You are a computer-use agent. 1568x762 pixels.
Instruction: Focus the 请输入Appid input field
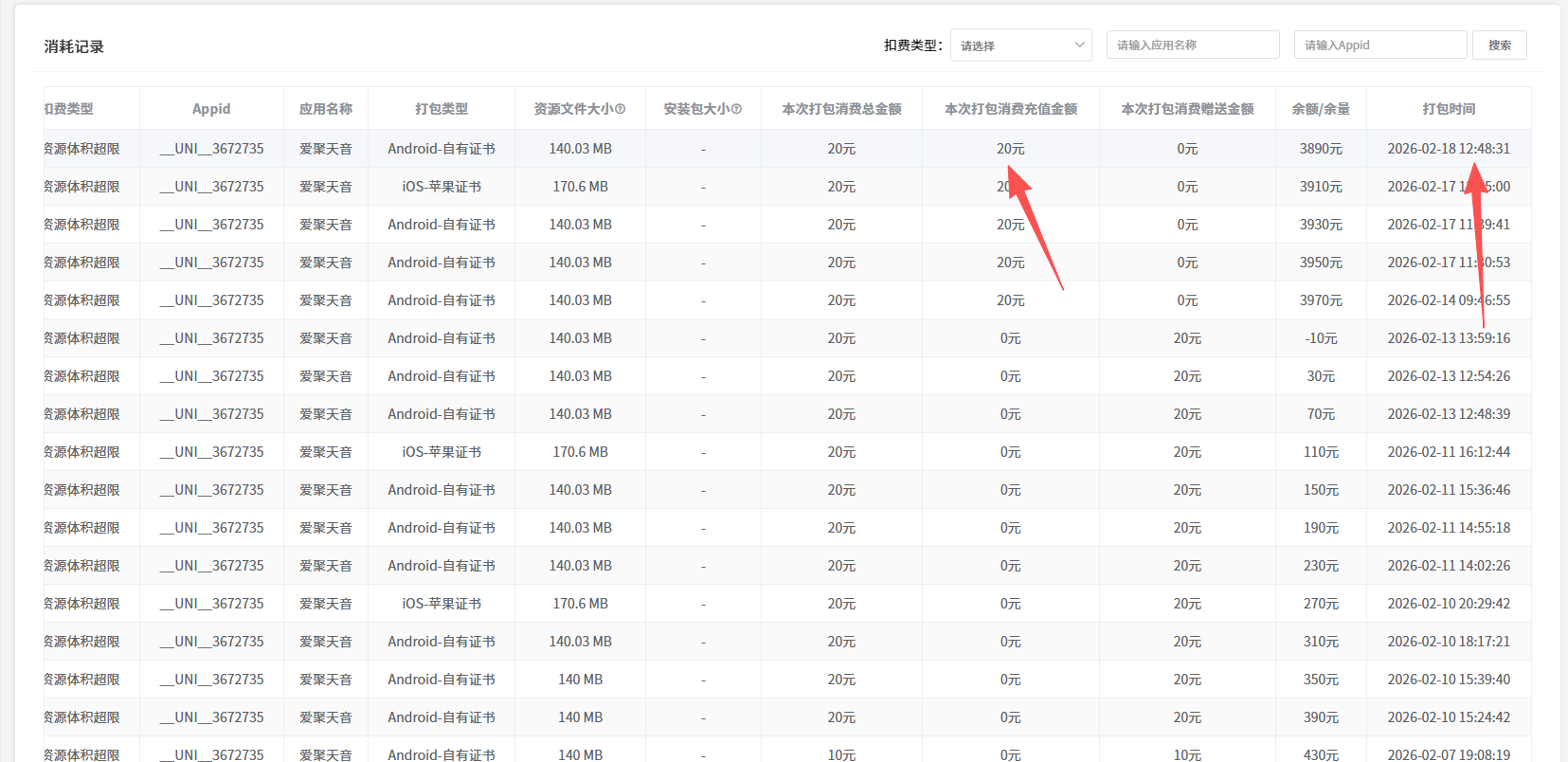1379,45
